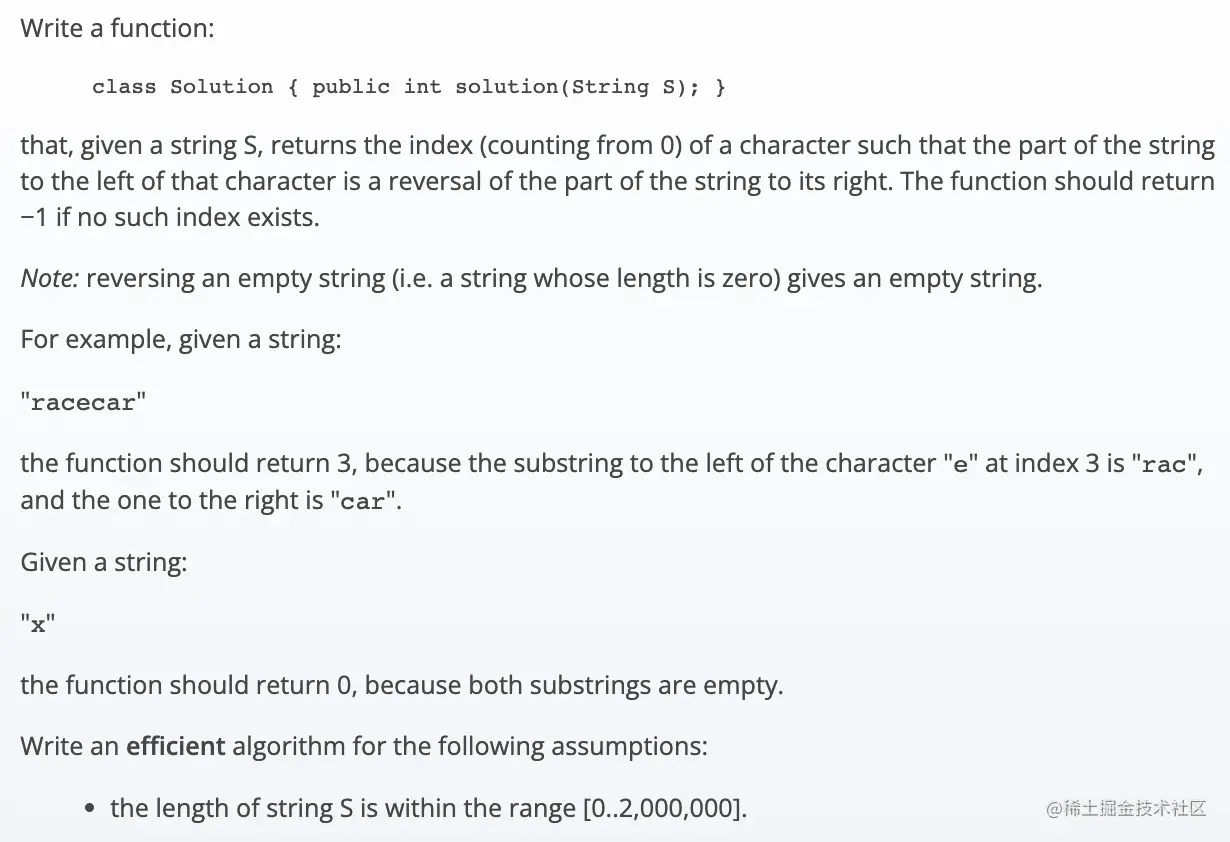The width and height of the screenshot is (1230, 842).
Task: Click the "[0..2,000,000]" range text
Action: point(664,808)
